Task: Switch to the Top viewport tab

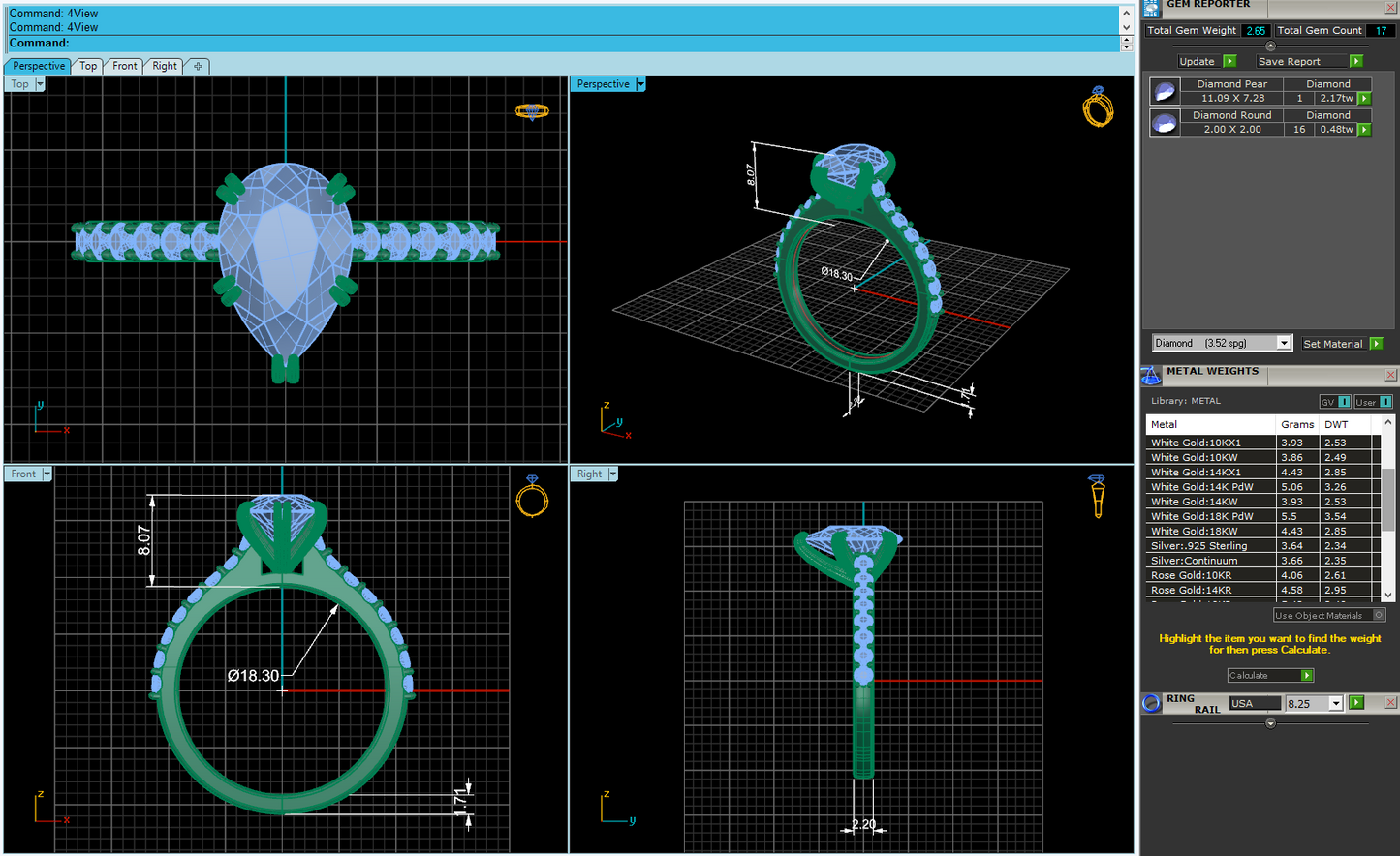Action: [x=88, y=66]
